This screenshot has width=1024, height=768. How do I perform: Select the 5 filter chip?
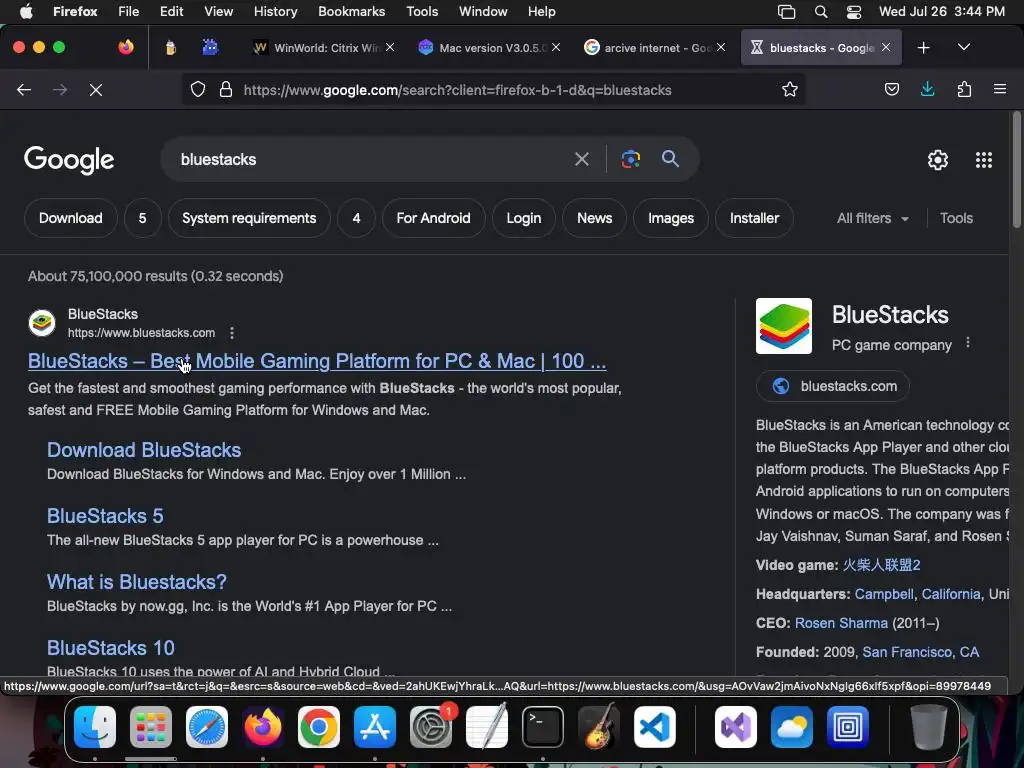(142, 218)
